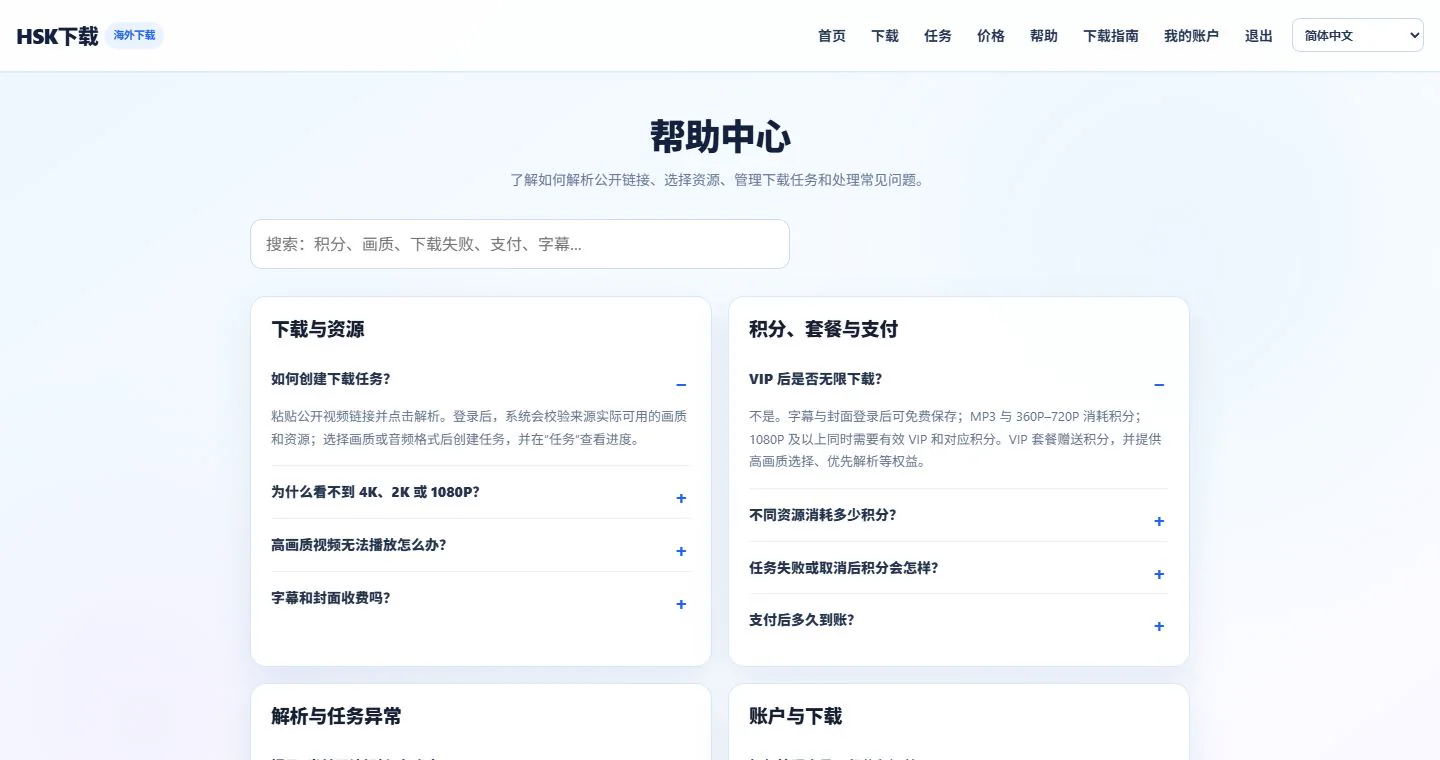Open 帮助 in the navigation bar

(x=1044, y=36)
